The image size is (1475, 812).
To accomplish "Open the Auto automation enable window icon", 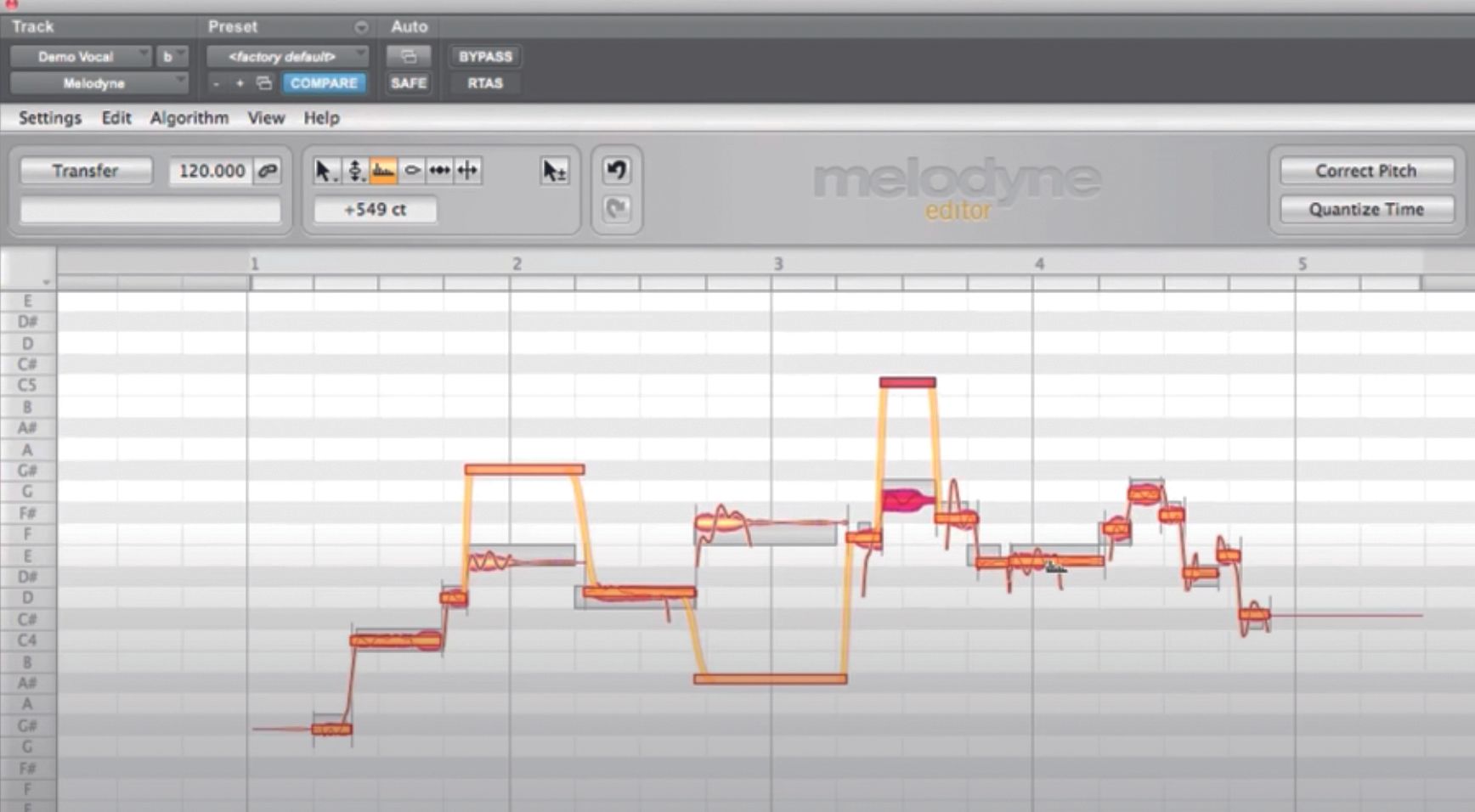I will 409,57.
